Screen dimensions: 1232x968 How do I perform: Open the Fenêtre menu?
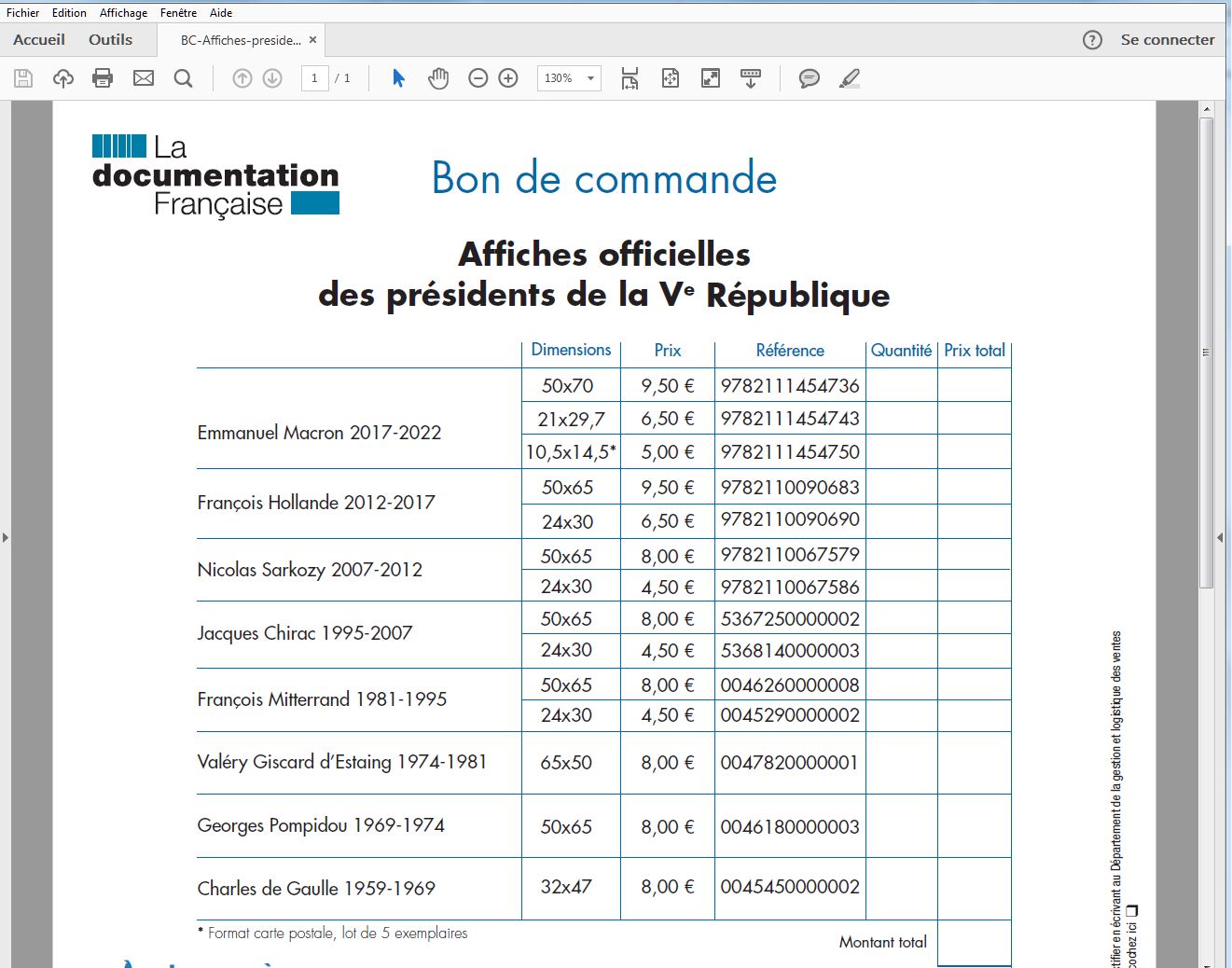[178, 13]
